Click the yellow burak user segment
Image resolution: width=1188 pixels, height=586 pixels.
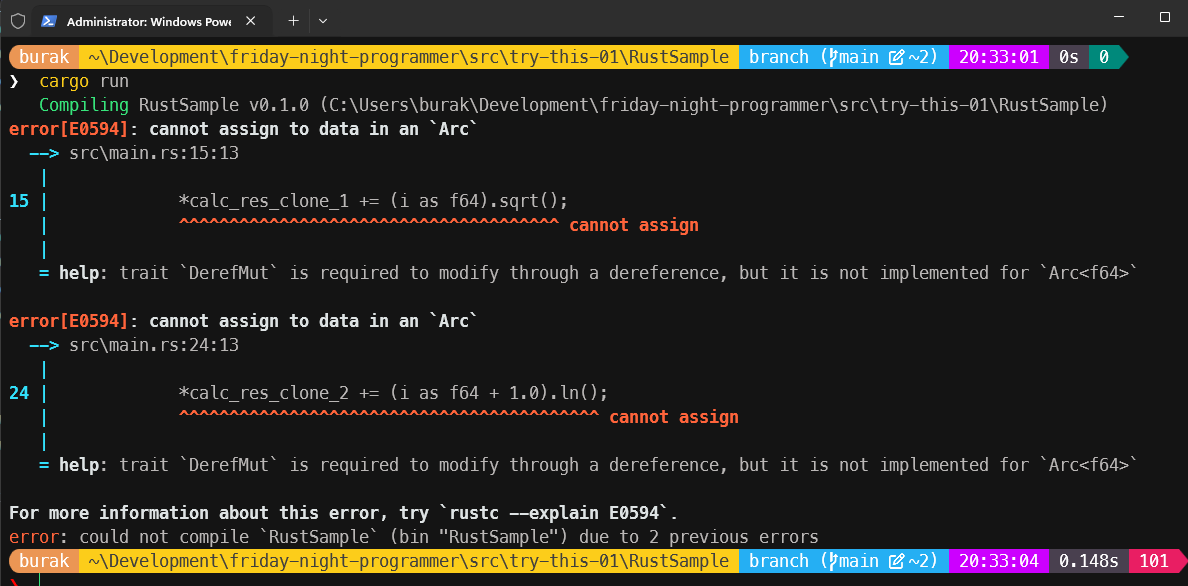42,57
